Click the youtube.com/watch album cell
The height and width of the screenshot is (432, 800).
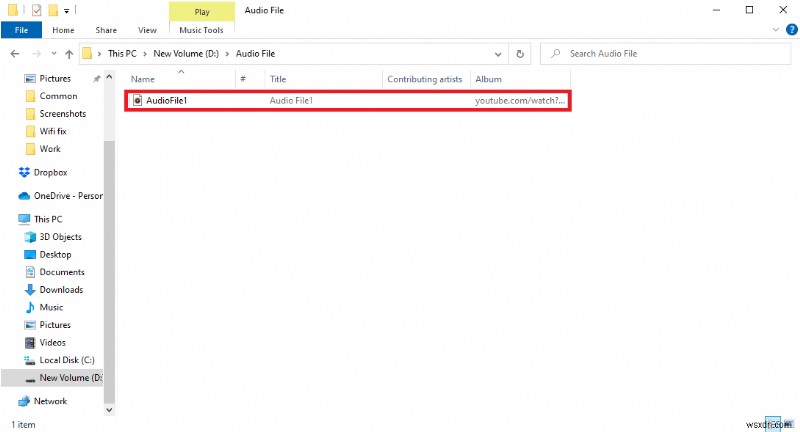click(x=520, y=100)
